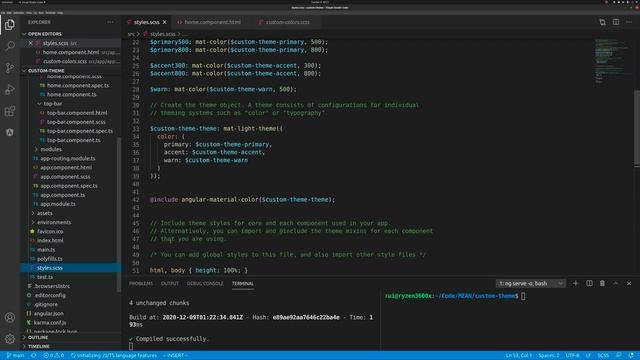This screenshot has width=640, height=360.
Task: Create a new terminal with plus icon
Action: [576, 283]
